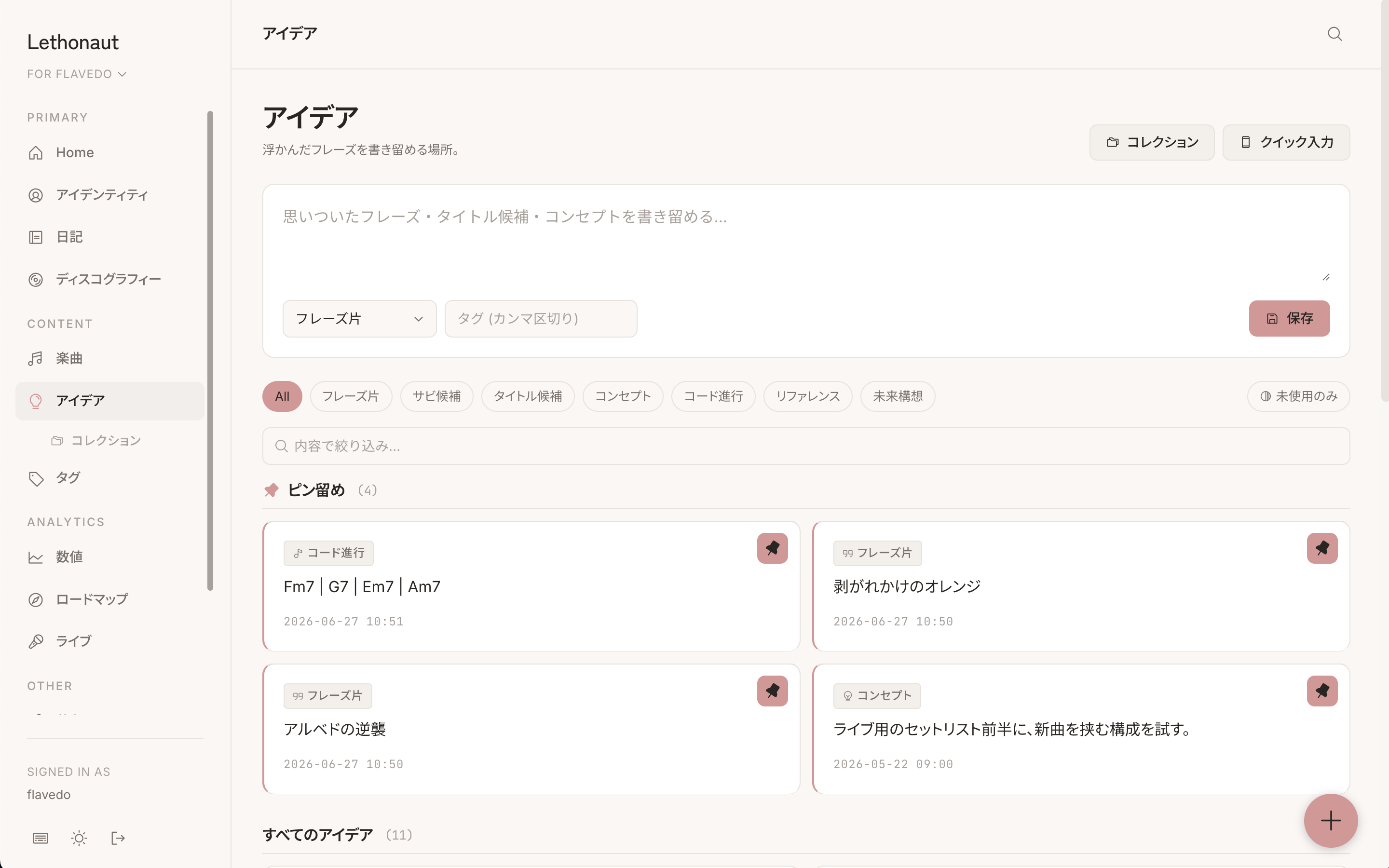Click the diary notebook icon

[x=36, y=237]
